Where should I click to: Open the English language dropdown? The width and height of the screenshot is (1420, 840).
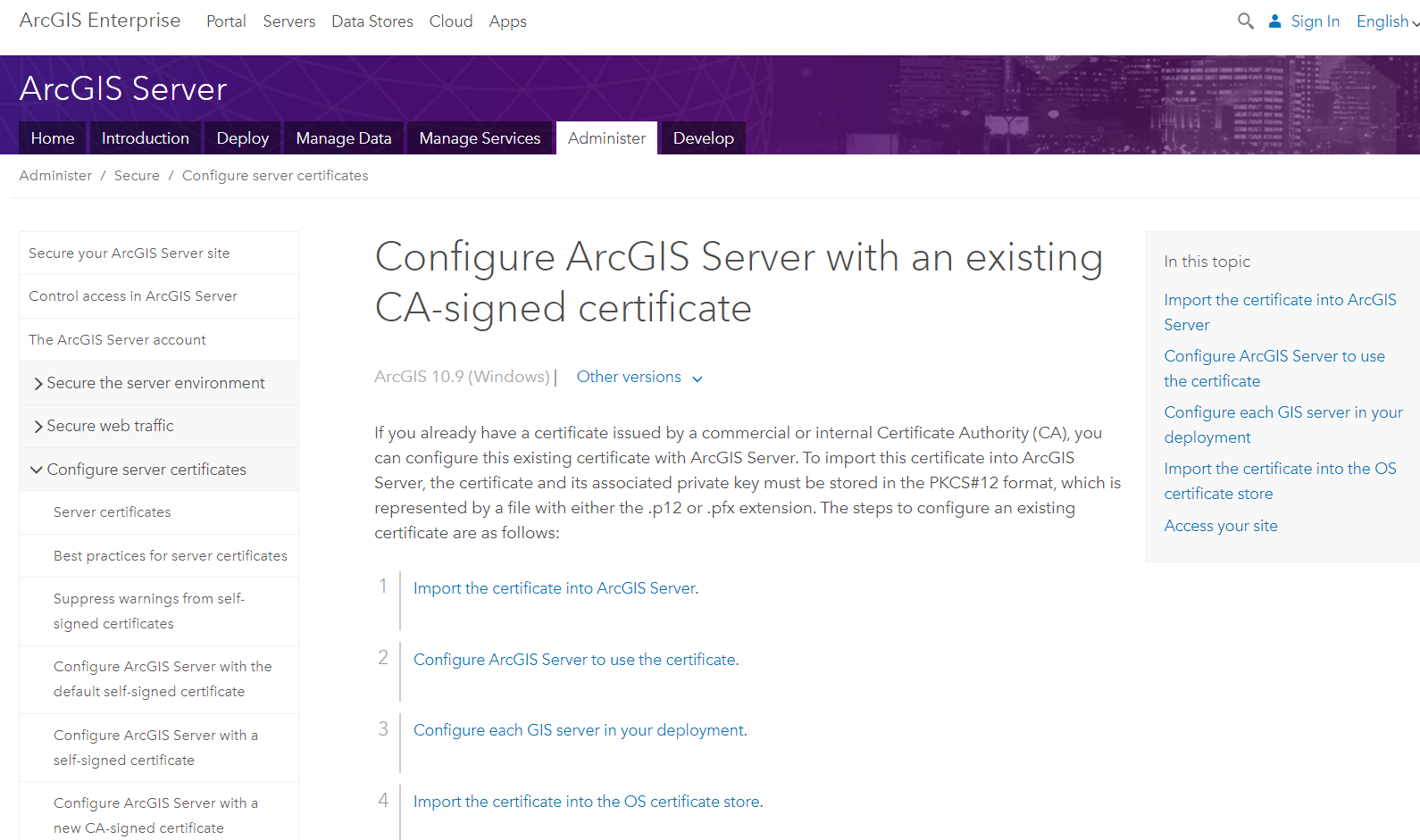(1387, 21)
